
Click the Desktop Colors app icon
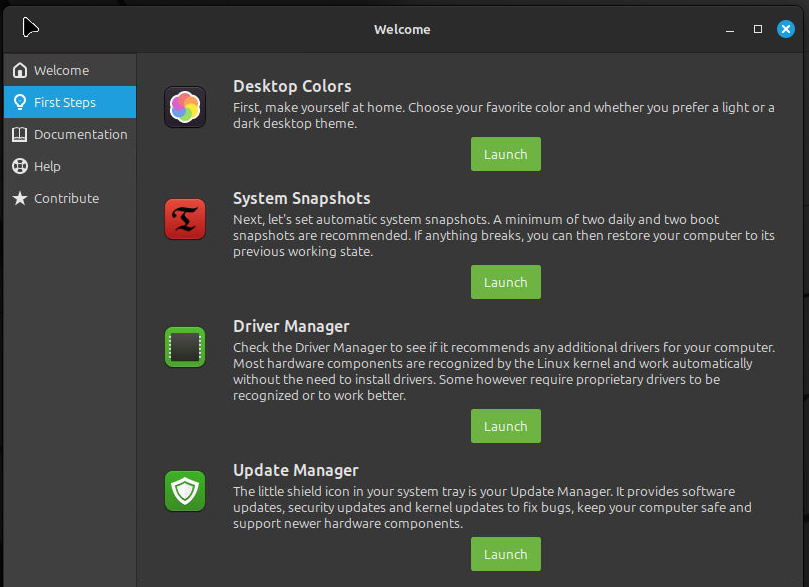[185, 107]
